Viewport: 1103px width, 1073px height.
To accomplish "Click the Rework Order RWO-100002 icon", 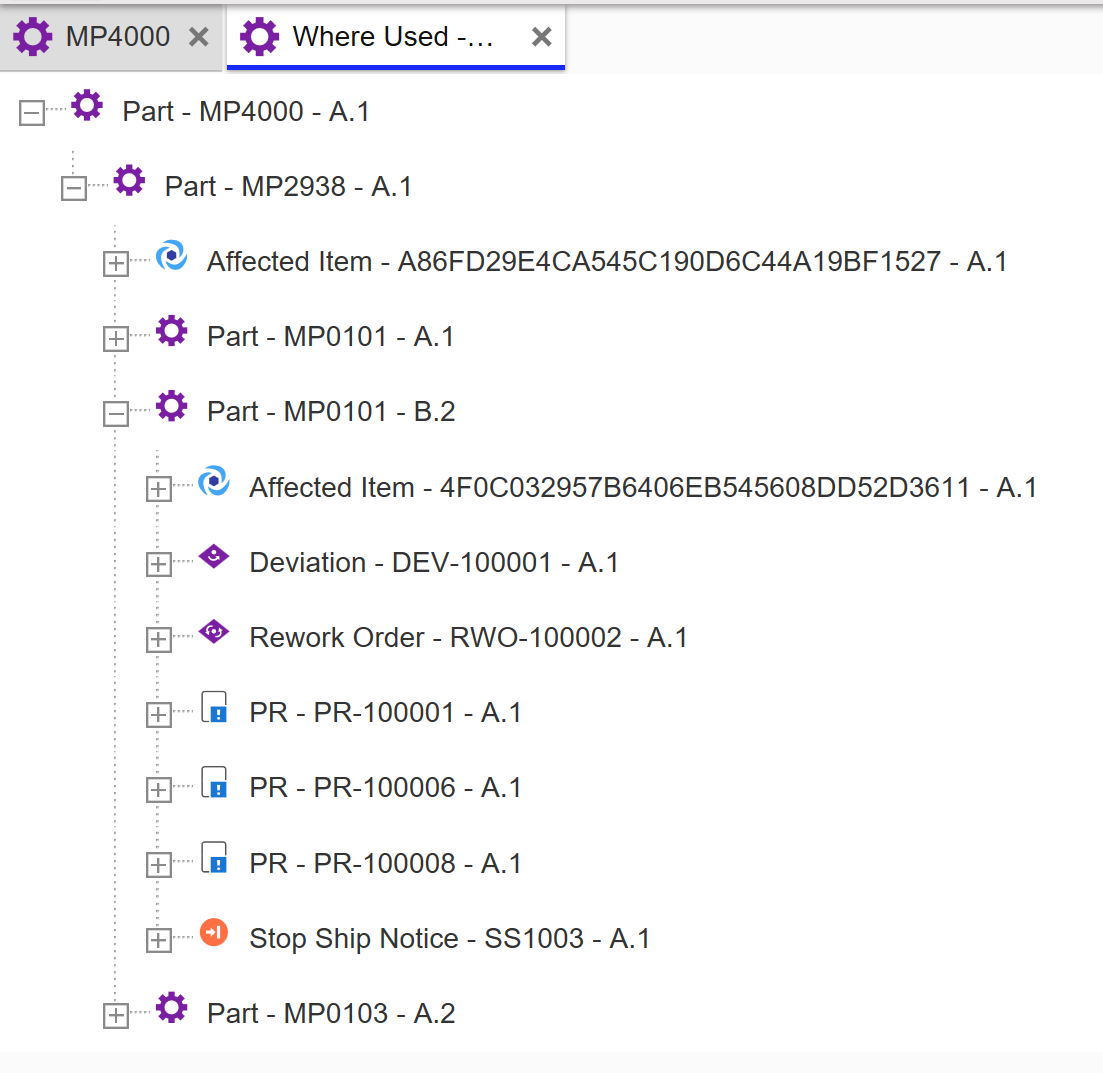I will tap(214, 632).
